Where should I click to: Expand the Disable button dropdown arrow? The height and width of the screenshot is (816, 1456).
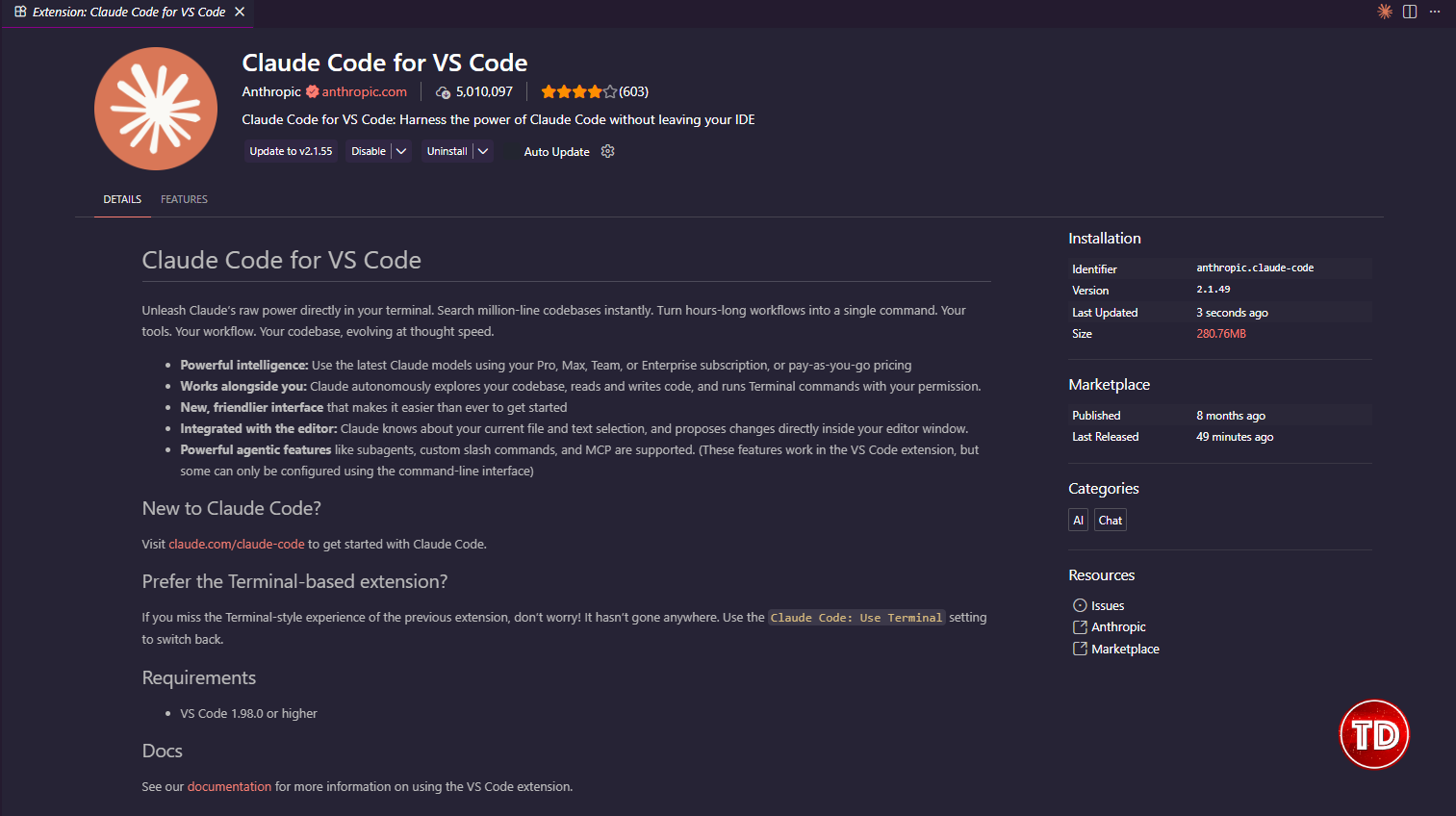[401, 151]
